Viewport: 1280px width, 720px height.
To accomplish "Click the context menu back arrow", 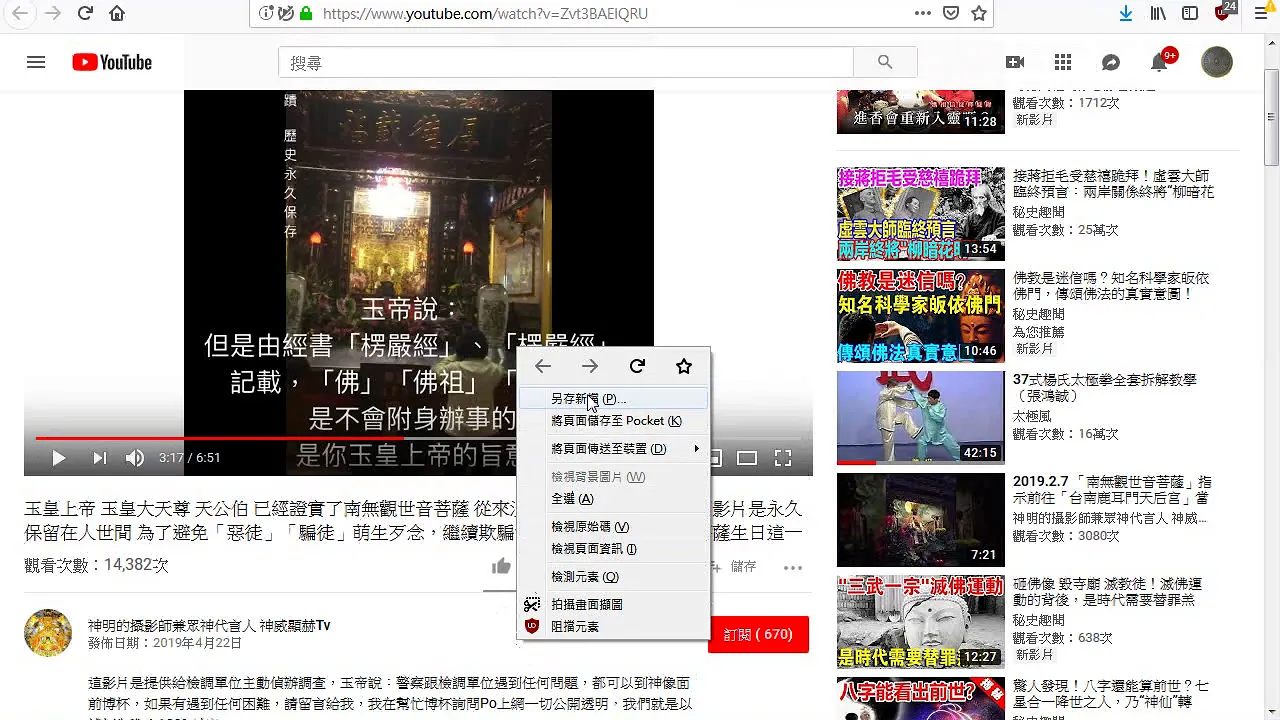I will pyautogui.click(x=543, y=366).
